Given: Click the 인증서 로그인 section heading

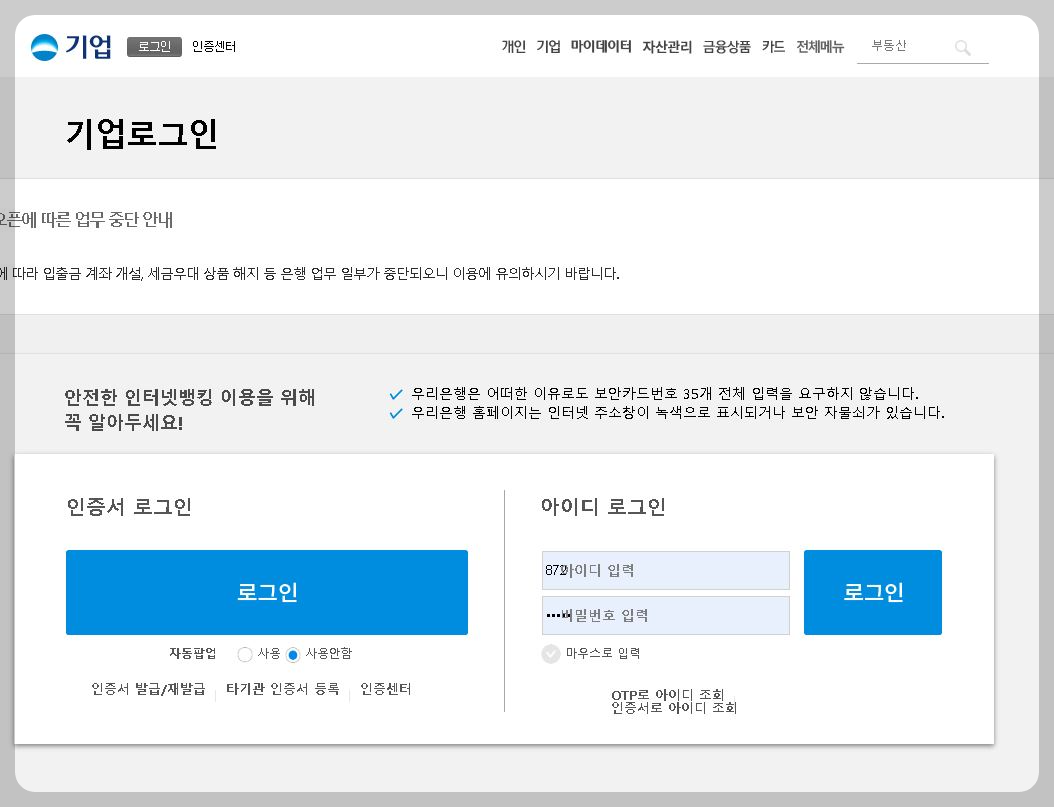Looking at the screenshot, I should 129,507.
